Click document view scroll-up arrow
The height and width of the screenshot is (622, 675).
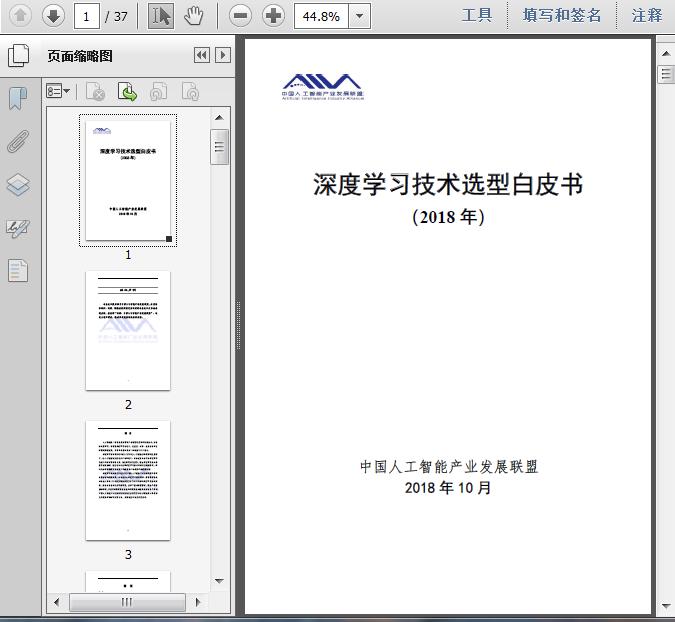click(666, 53)
